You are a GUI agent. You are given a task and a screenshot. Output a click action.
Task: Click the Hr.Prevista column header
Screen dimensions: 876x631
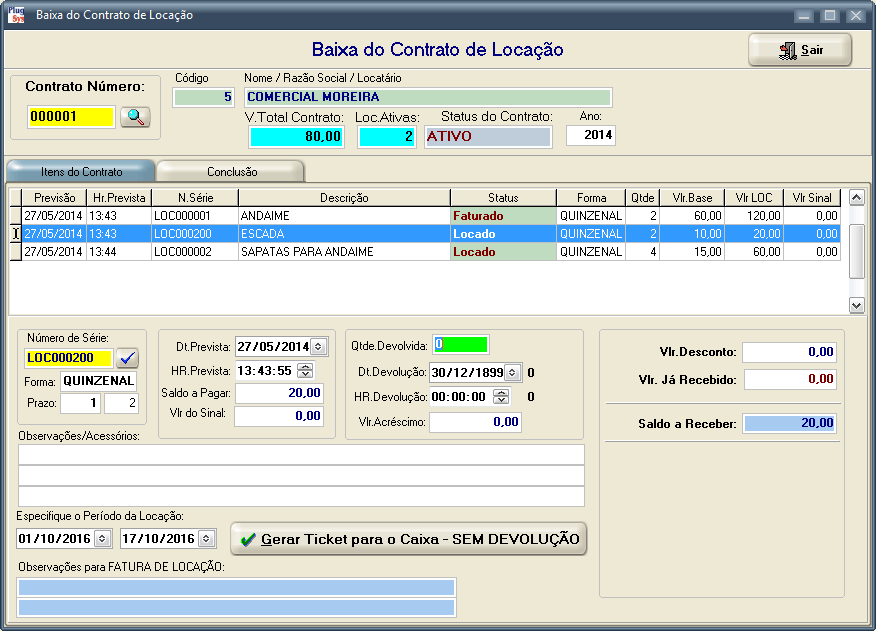click(x=119, y=198)
